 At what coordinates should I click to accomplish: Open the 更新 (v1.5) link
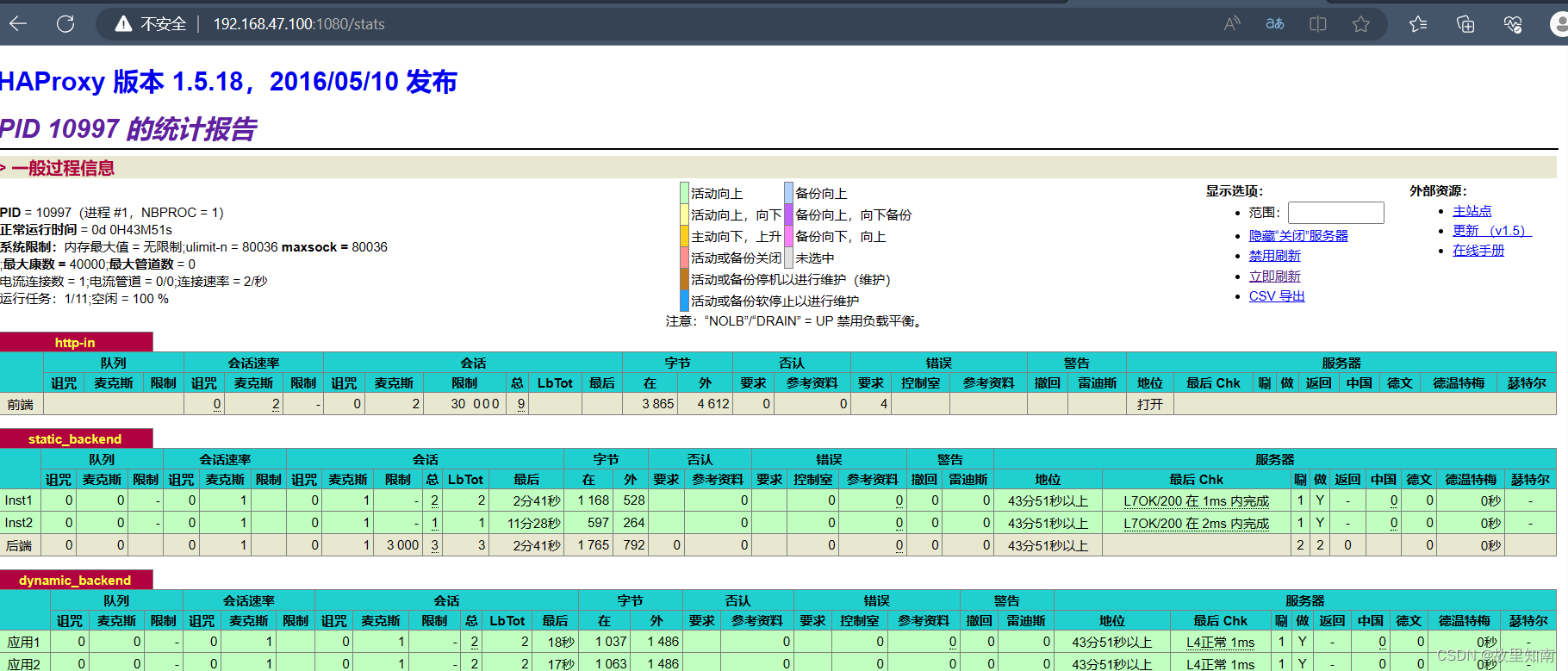pos(1492,231)
